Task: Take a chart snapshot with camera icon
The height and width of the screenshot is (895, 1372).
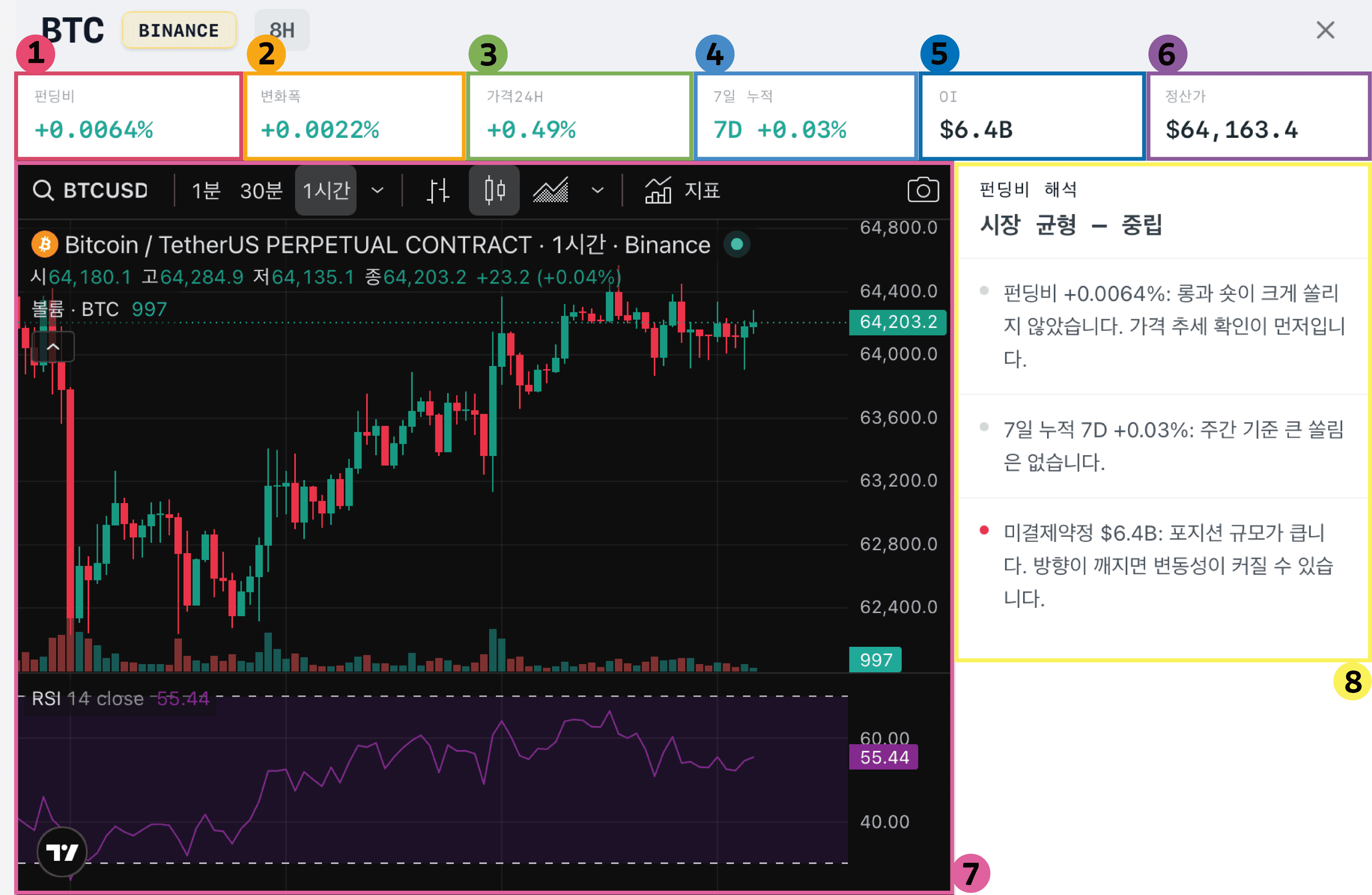Action: [x=923, y=190]
